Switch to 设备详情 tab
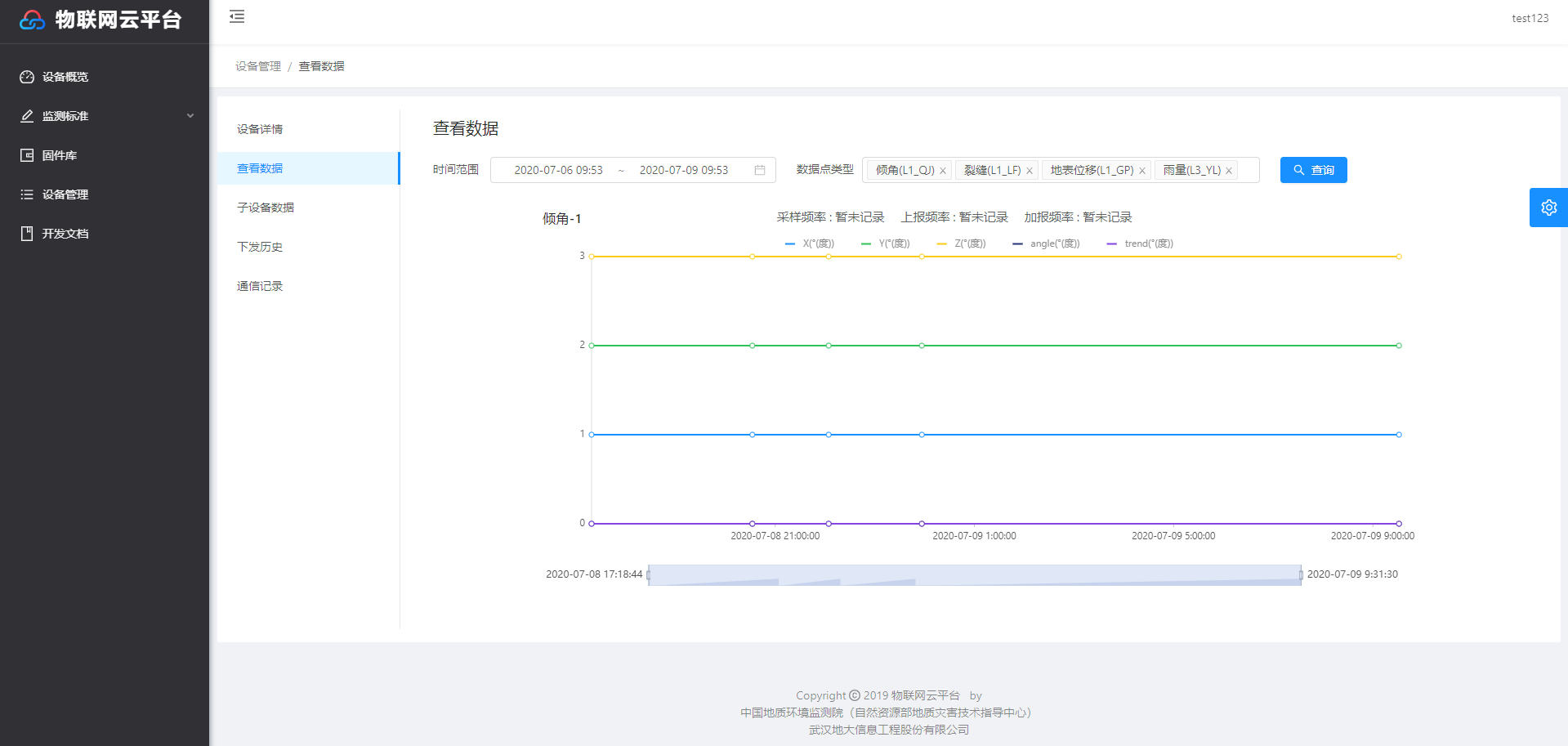The image size is (1568, 746). (308, 129)
